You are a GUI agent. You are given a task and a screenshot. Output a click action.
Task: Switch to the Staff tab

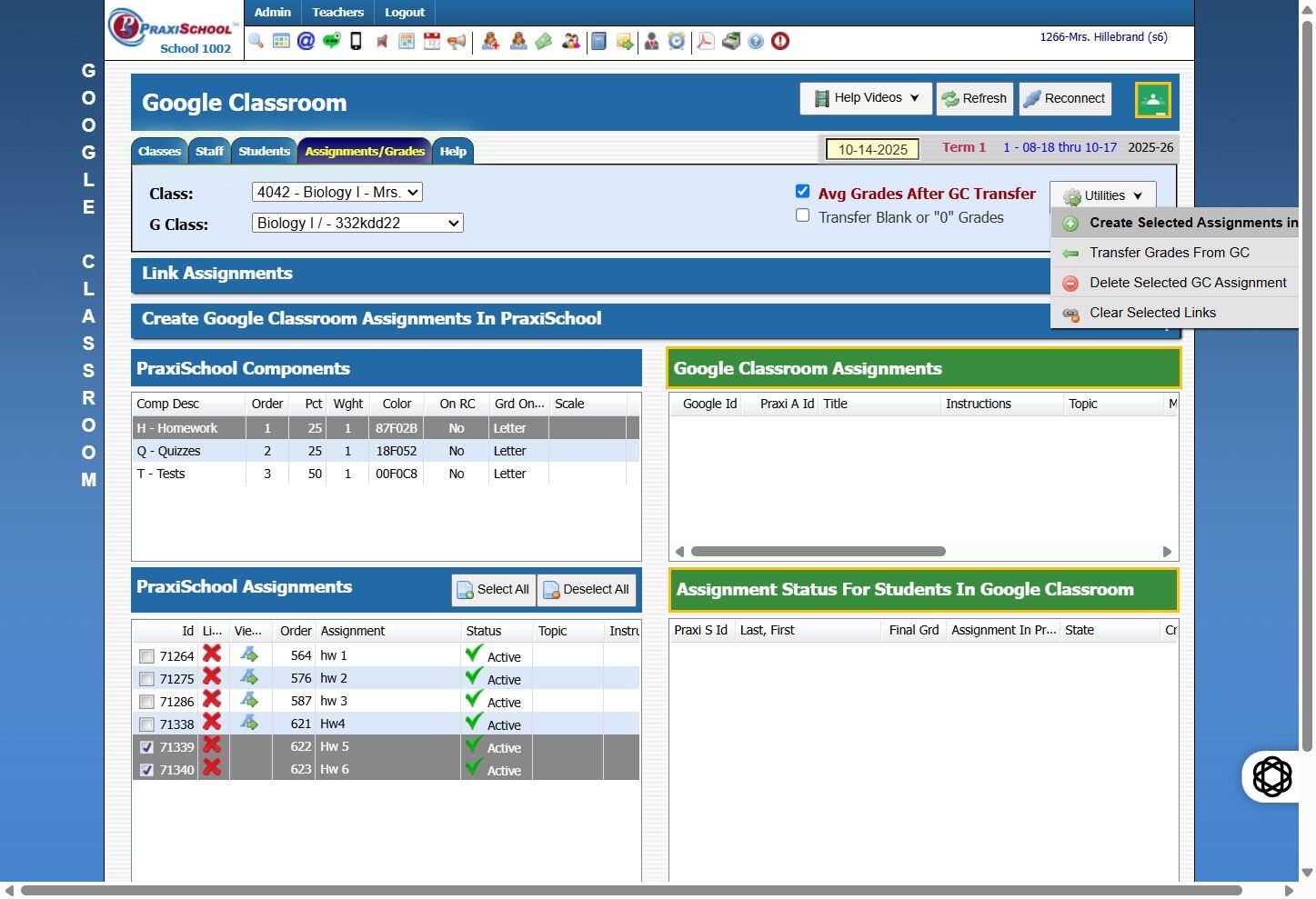point(209,151)
